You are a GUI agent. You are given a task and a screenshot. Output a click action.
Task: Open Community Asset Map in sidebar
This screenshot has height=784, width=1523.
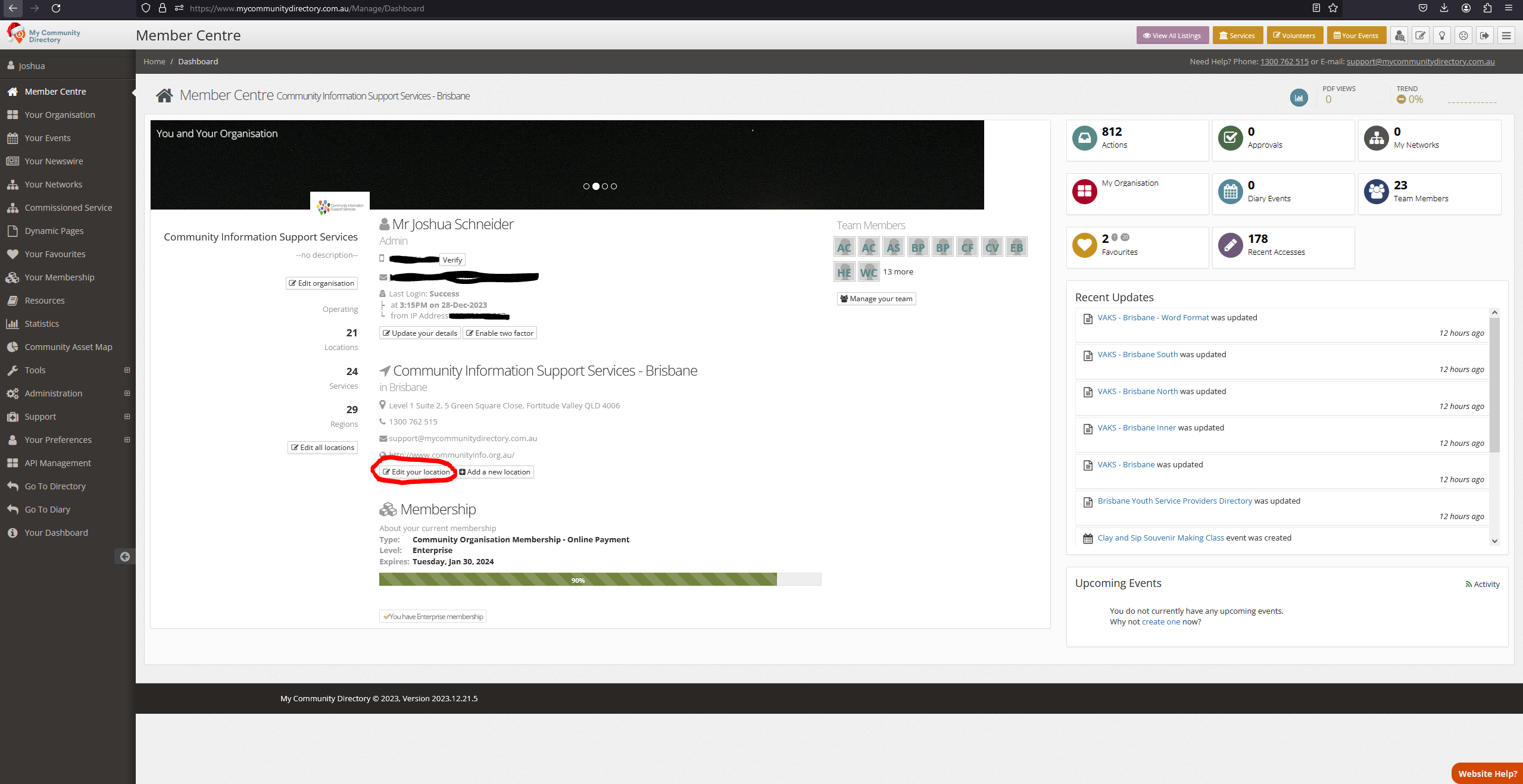[67, 347]
